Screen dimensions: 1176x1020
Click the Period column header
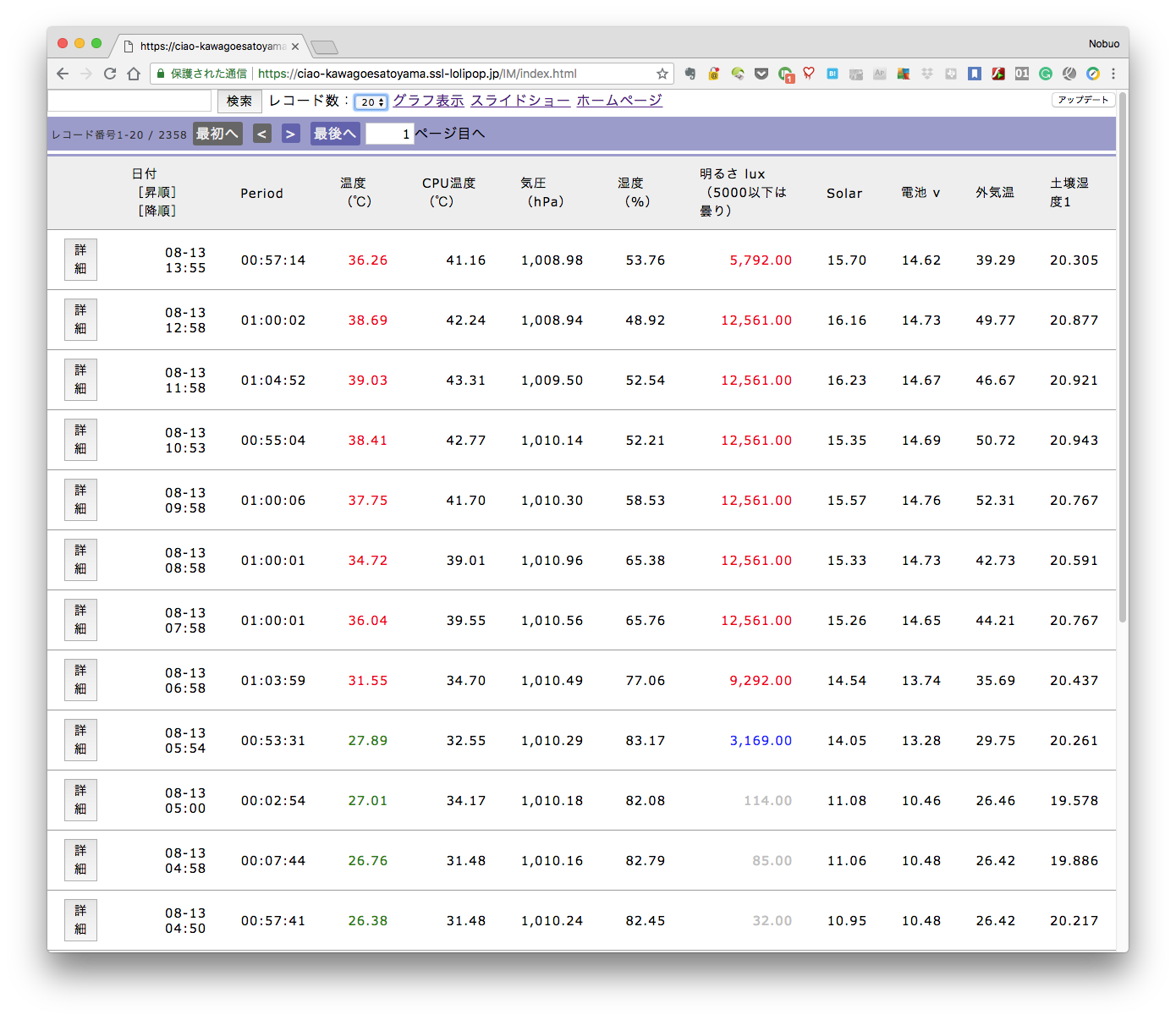[261, 193]
